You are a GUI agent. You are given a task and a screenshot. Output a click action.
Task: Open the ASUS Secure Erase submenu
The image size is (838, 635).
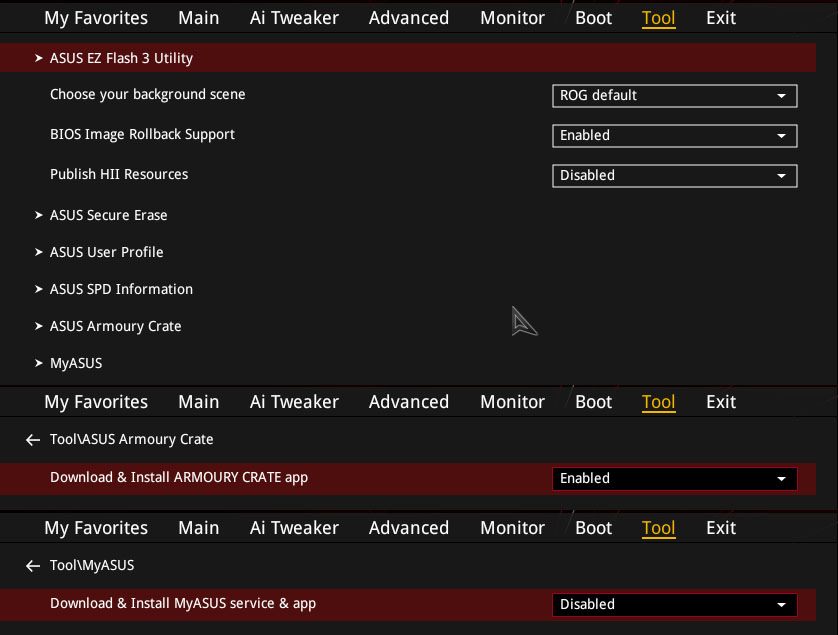(108, 215)
